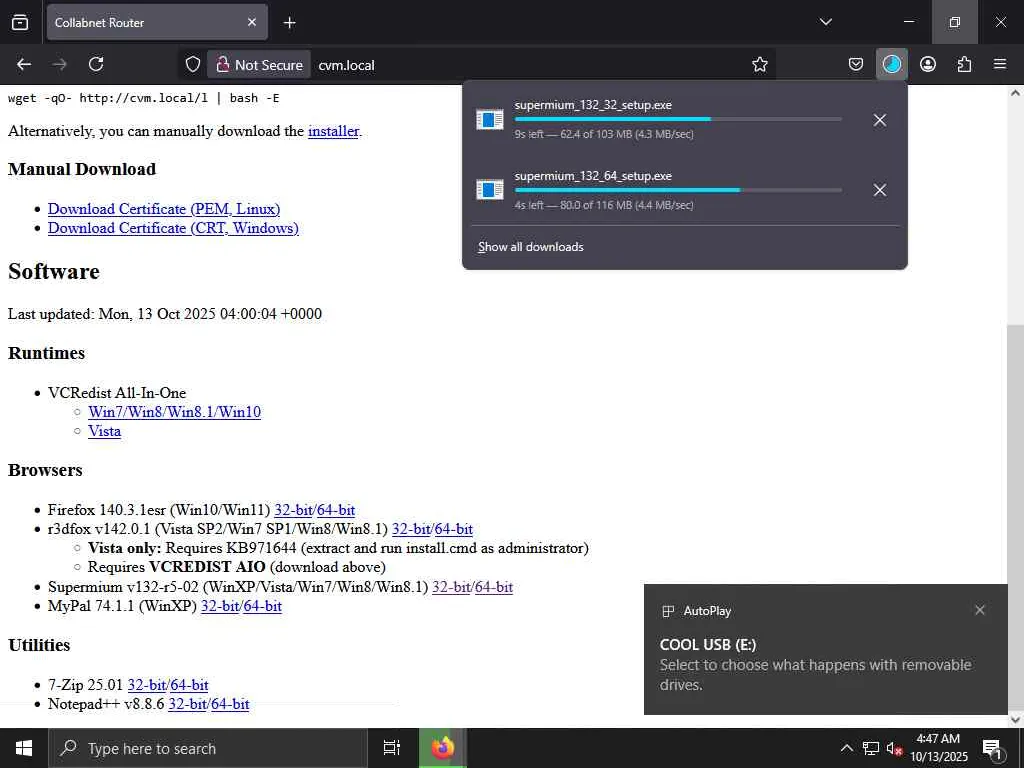Close the Collabnet Router tab
1024x768 pixels.
tap(252, 22)
